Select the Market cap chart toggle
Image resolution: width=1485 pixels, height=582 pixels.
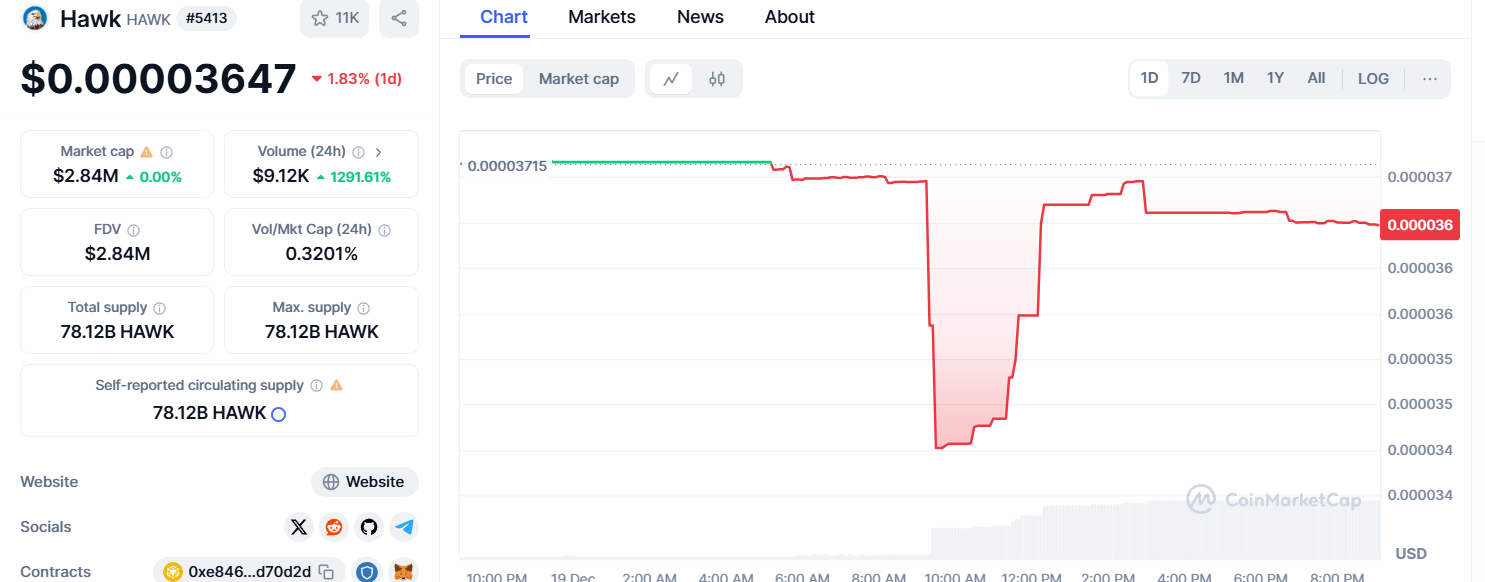click(579, 79)
